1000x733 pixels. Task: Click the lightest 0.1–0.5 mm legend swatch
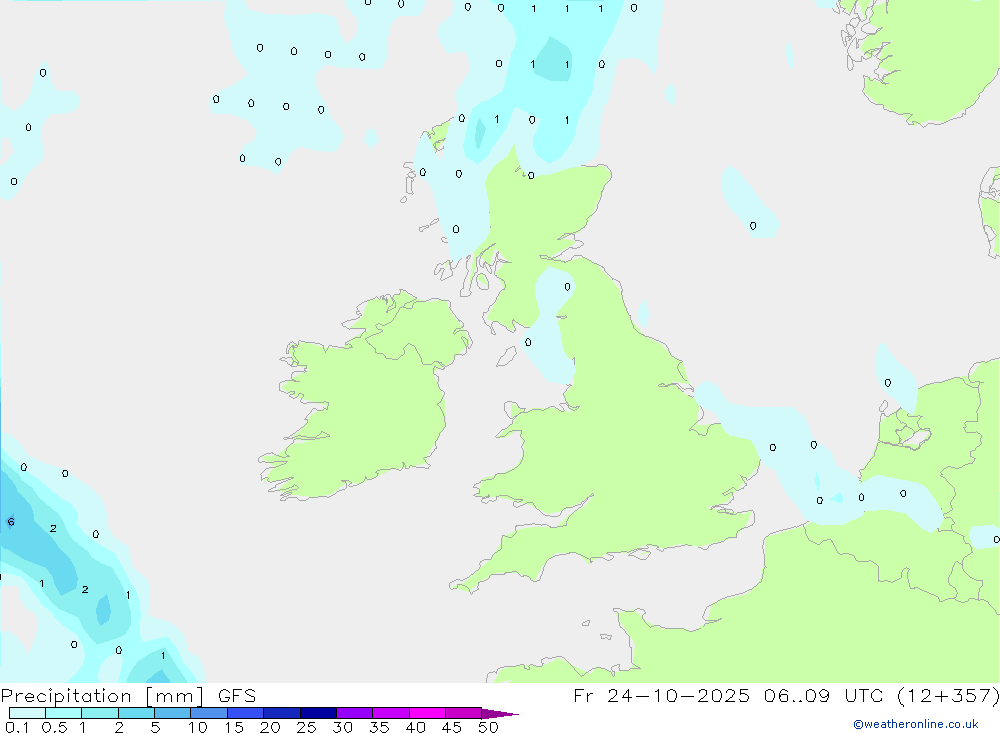click(x=27, y=713)
